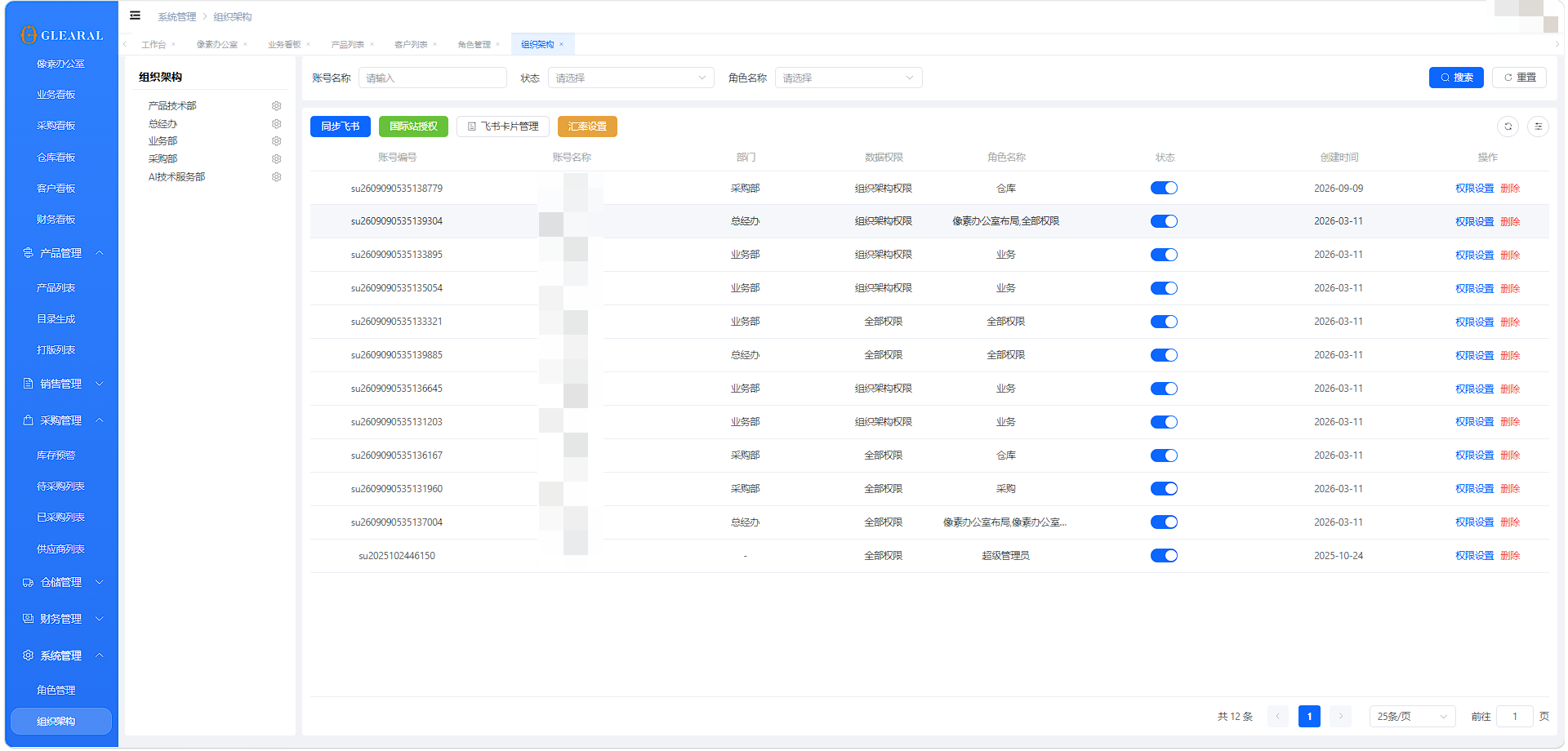Toggle status for account su2609090535136167
Image resolution: width=1568 pixels, height=751 pixels.
pos(1164,455)
